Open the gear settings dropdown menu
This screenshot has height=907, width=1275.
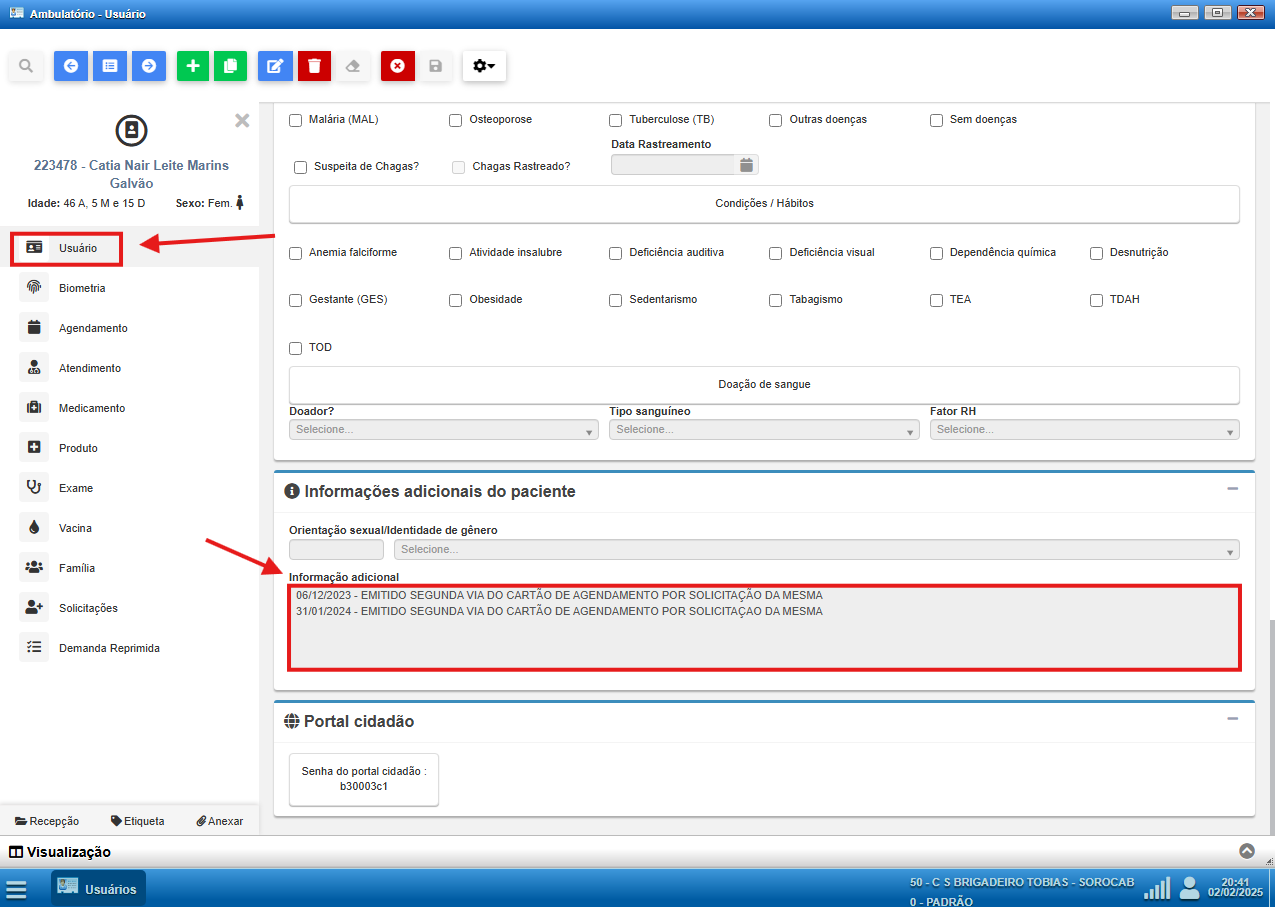click(x=484, y=66)
